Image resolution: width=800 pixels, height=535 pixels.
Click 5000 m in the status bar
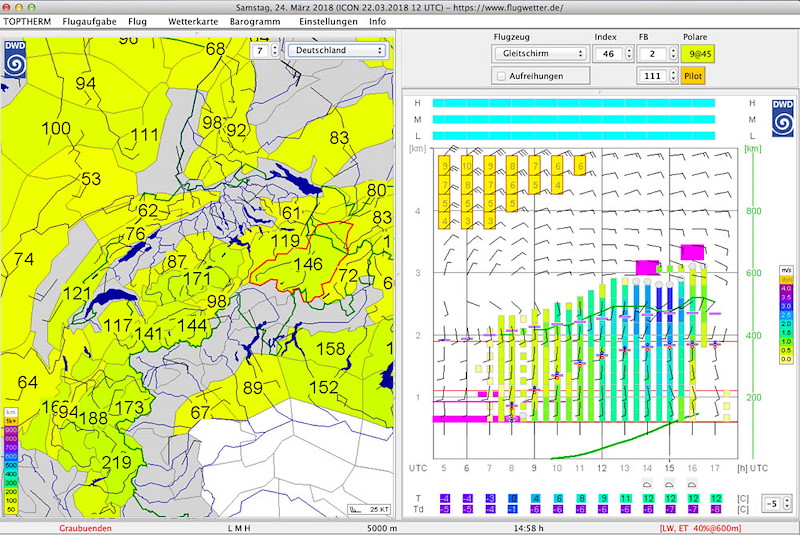(382, 528)
